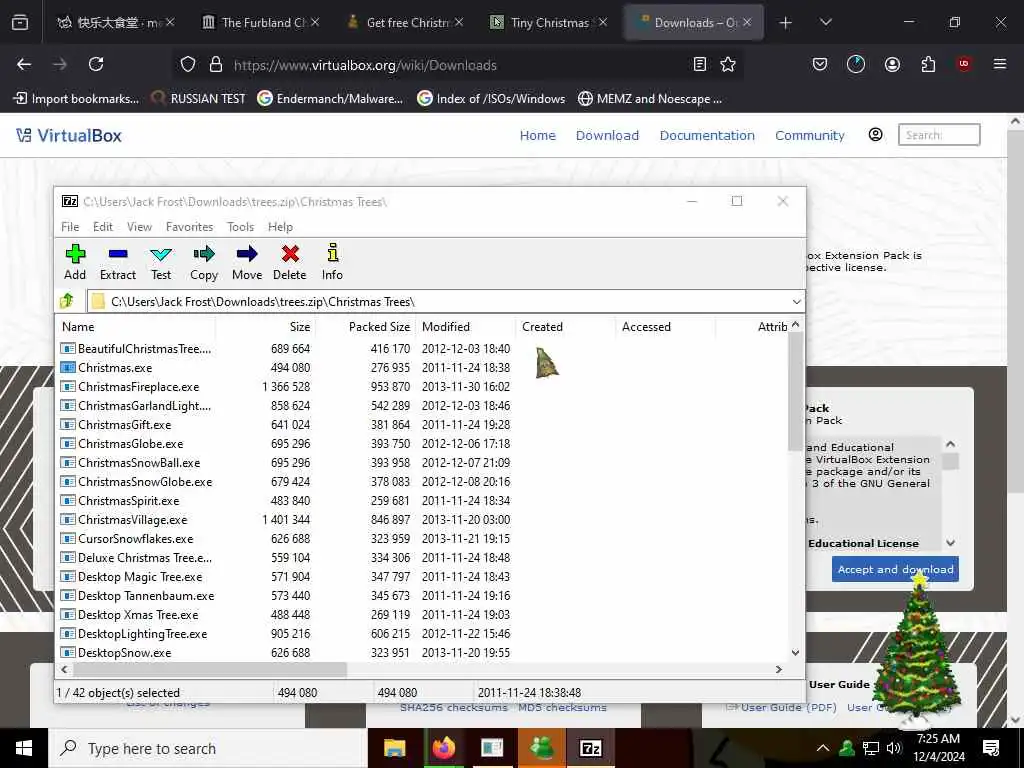Sort 7-Zip list by Modified column
This screenshot has width=1024, height=768.
465,327
